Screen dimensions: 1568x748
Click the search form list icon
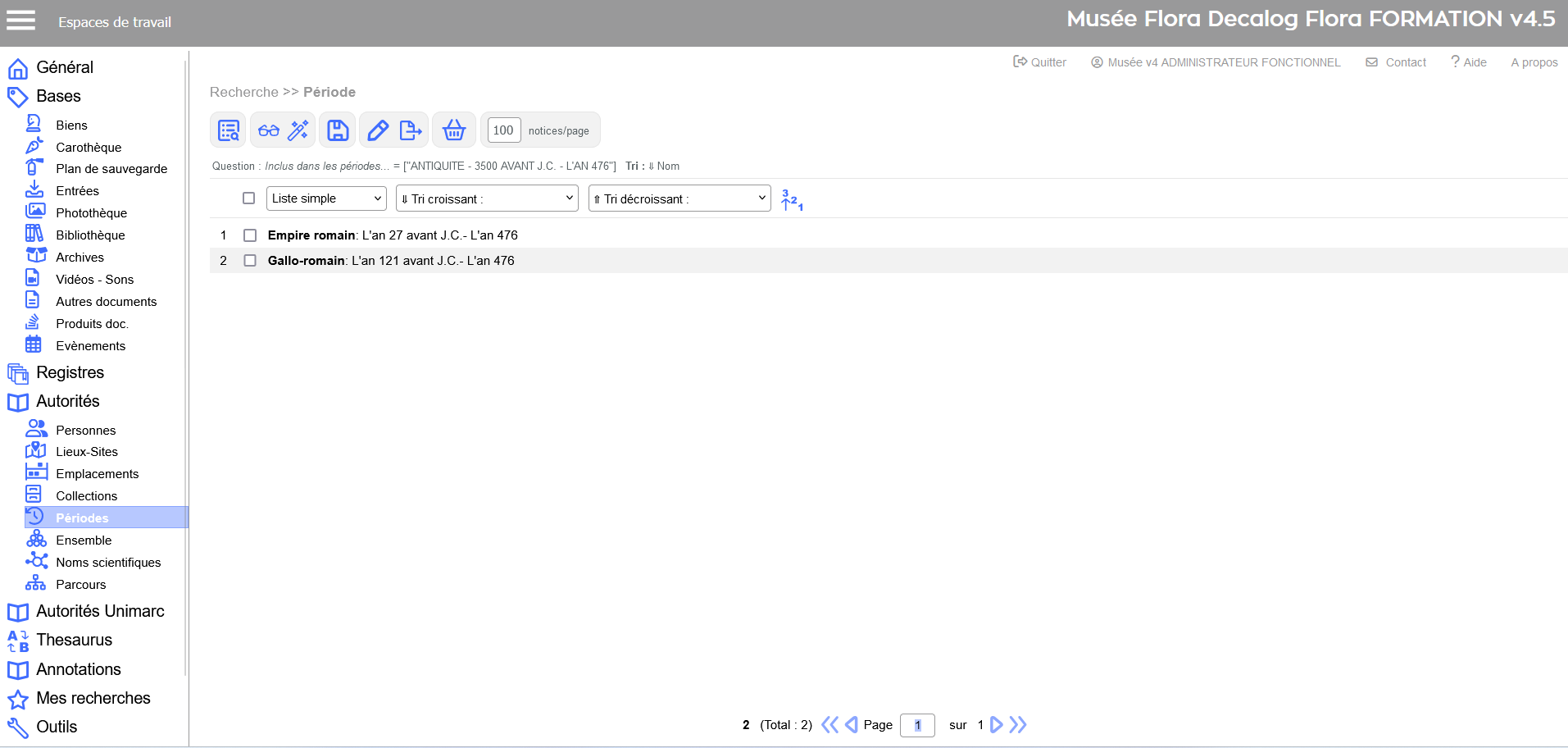229,130
